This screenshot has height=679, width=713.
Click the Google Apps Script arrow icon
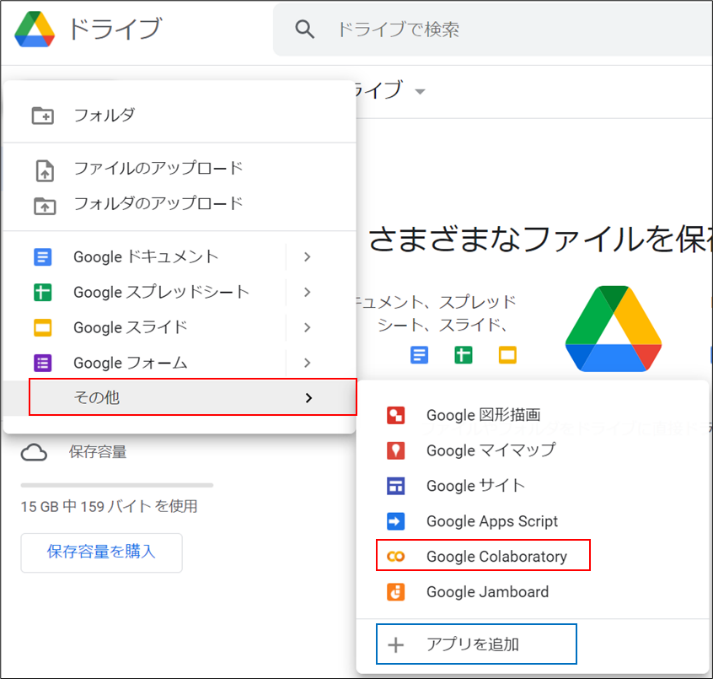tap(396, 521)
